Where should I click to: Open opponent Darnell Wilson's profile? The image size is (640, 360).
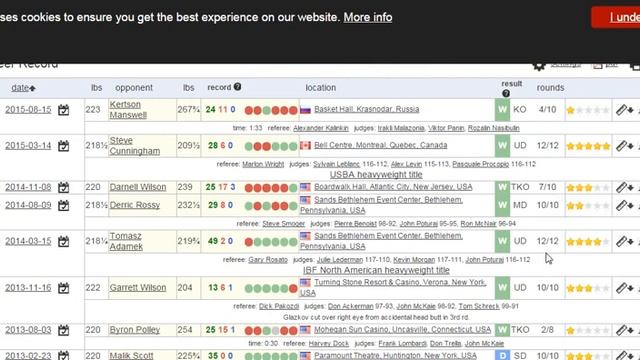tap(138, 187)
